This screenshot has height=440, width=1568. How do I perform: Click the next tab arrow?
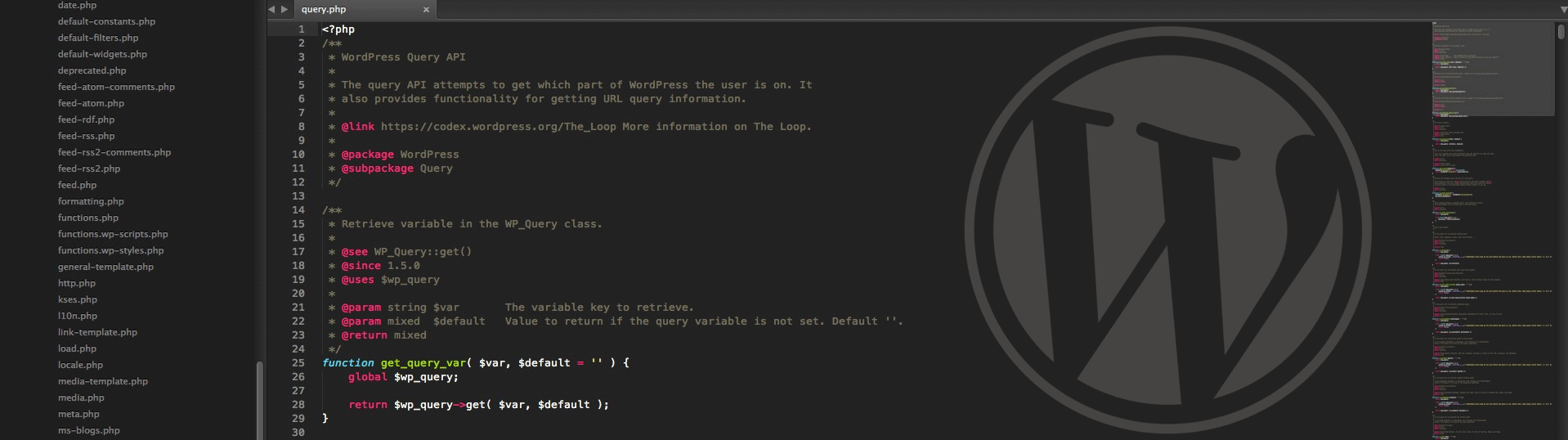click(284, 9)
